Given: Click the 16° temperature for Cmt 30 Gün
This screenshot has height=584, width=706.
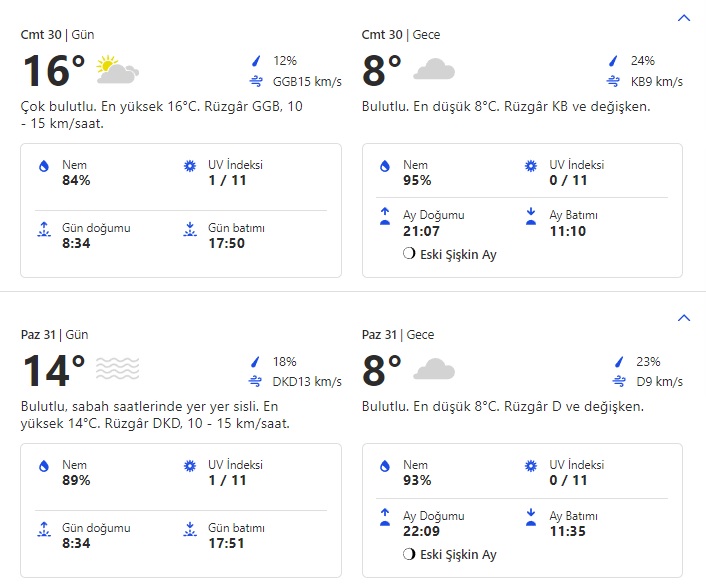Looking at the screenshot, I should click(53, 72).
